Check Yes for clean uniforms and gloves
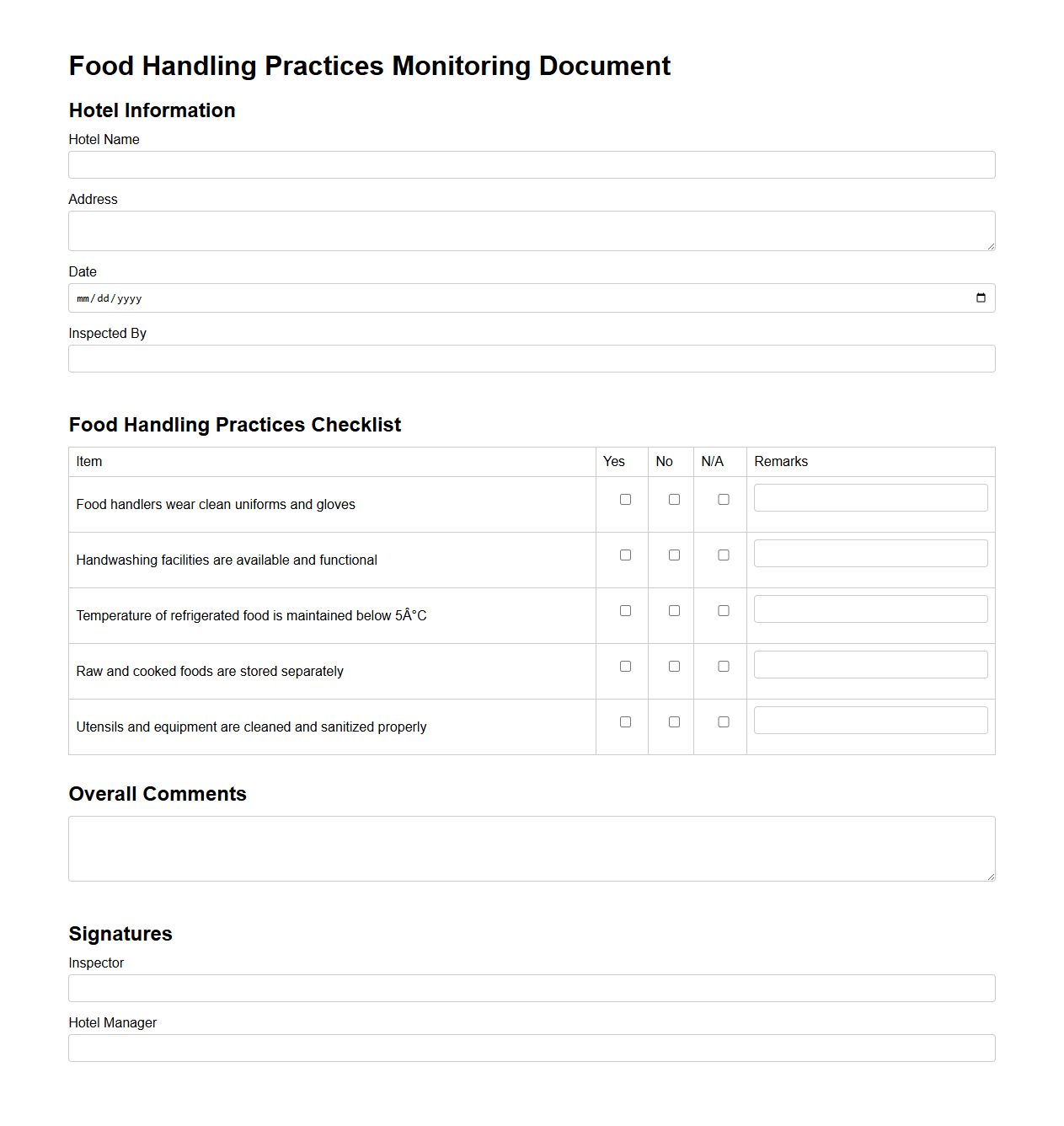This screenshot has width=1064, height=1126. [624, 499]
